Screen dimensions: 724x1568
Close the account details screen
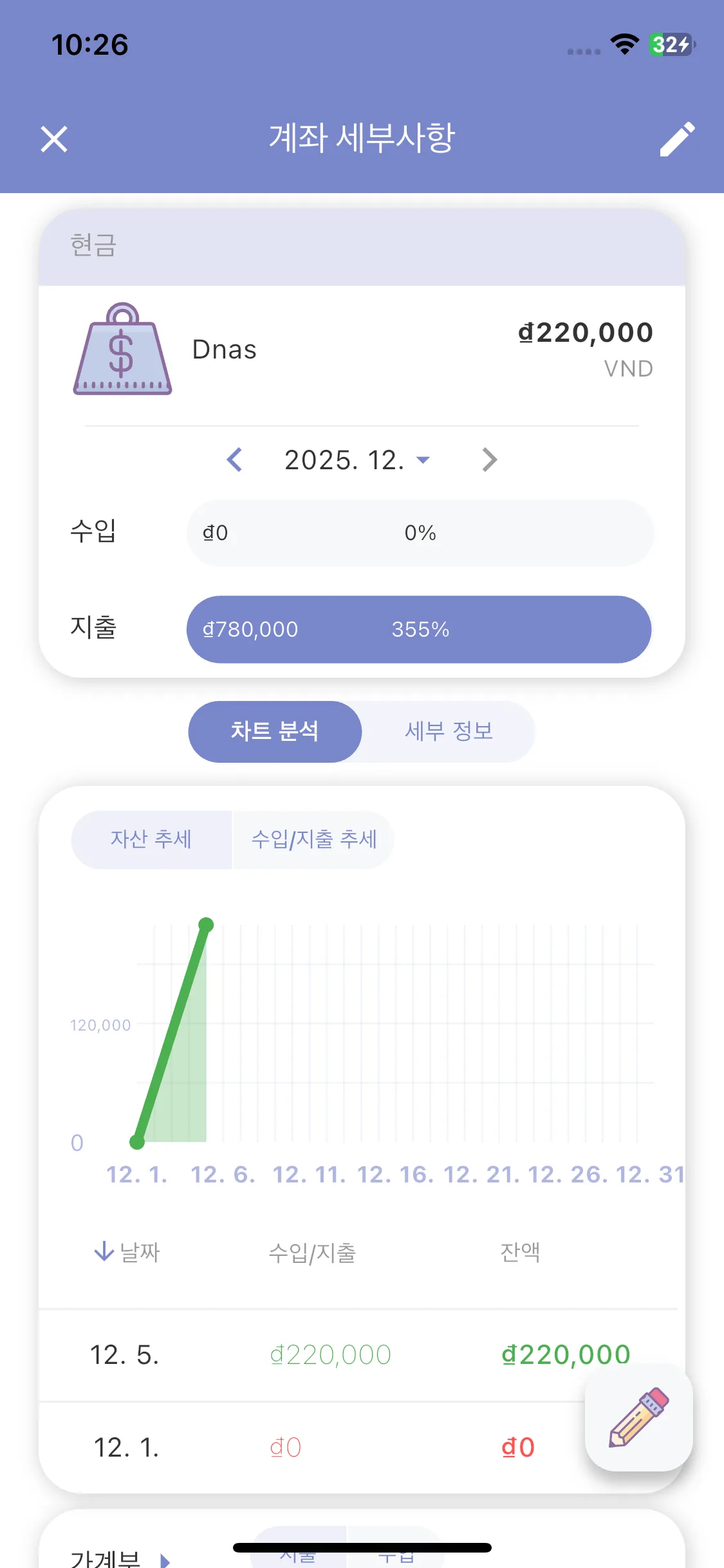(54, 139)
